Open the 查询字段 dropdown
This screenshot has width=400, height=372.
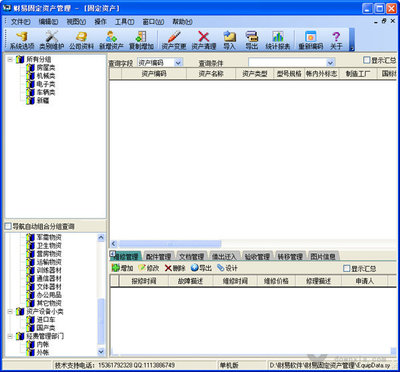coord(178,63)
